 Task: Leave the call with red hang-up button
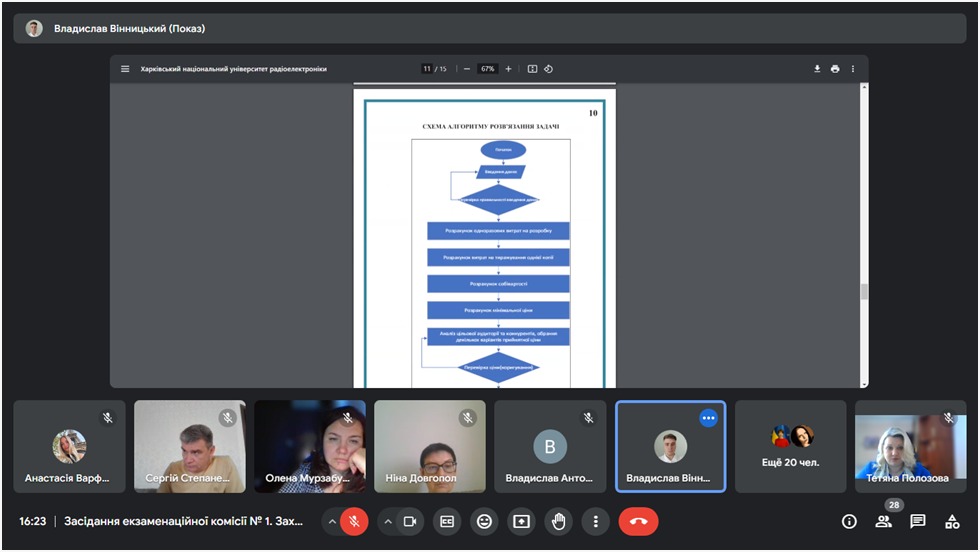tap(638, 521)
